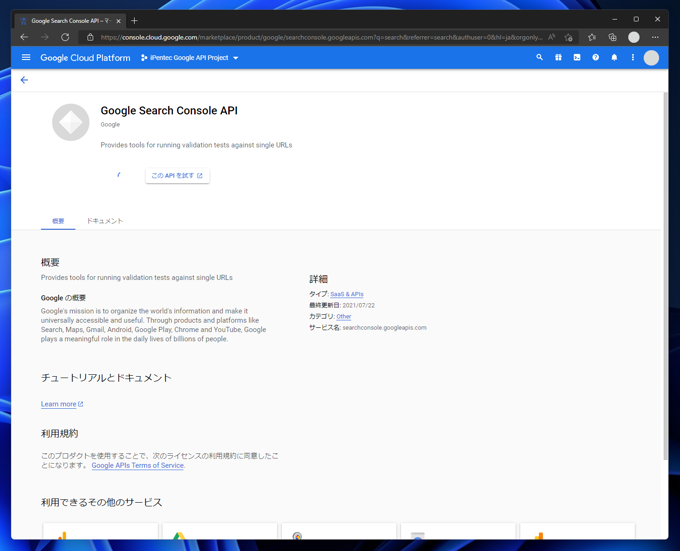Select the Google Search Console API browser tab

(71, 21)
